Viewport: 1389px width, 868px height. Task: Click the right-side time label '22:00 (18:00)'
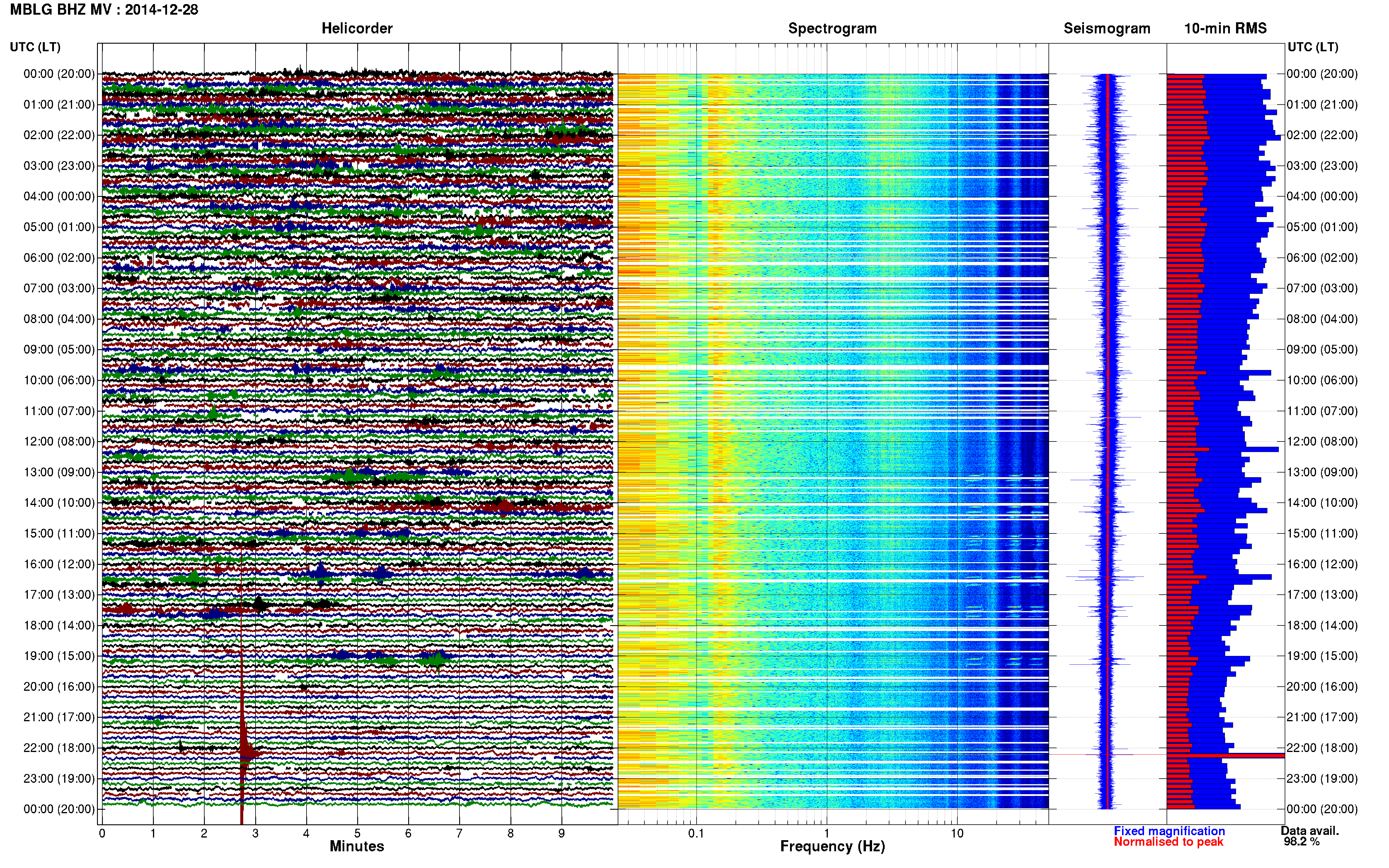pos(1322,748)
